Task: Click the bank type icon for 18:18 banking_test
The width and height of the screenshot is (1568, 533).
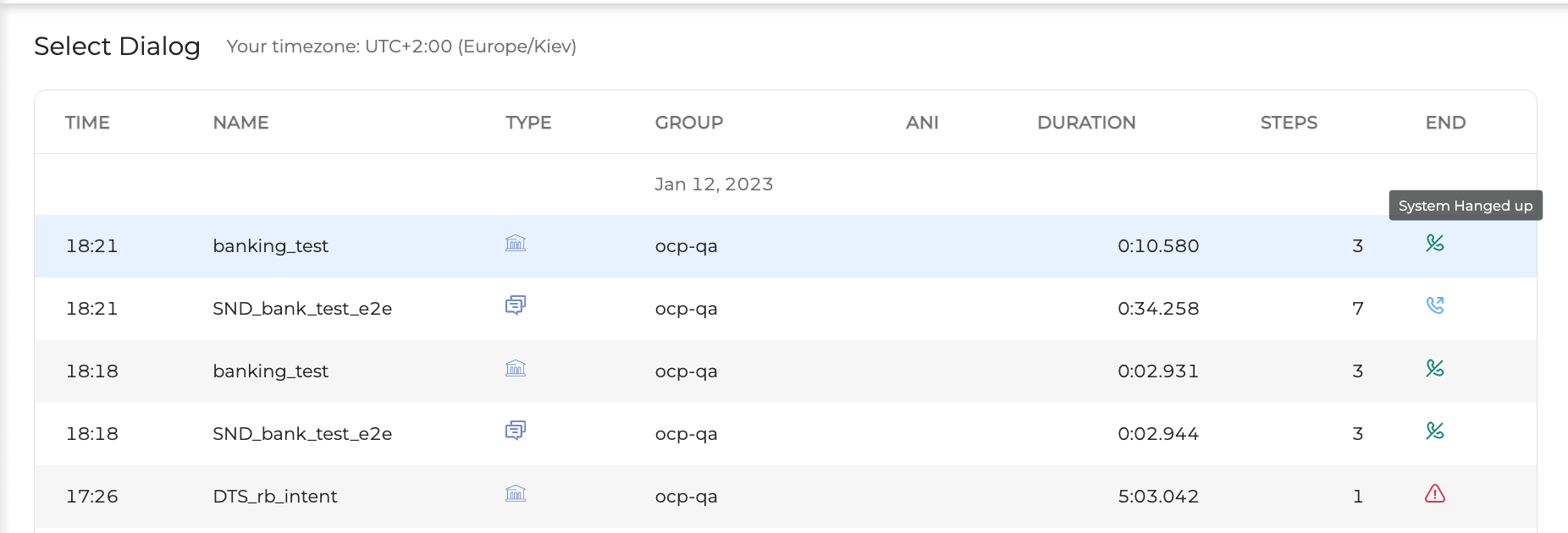Action: (x=515, y=369)
